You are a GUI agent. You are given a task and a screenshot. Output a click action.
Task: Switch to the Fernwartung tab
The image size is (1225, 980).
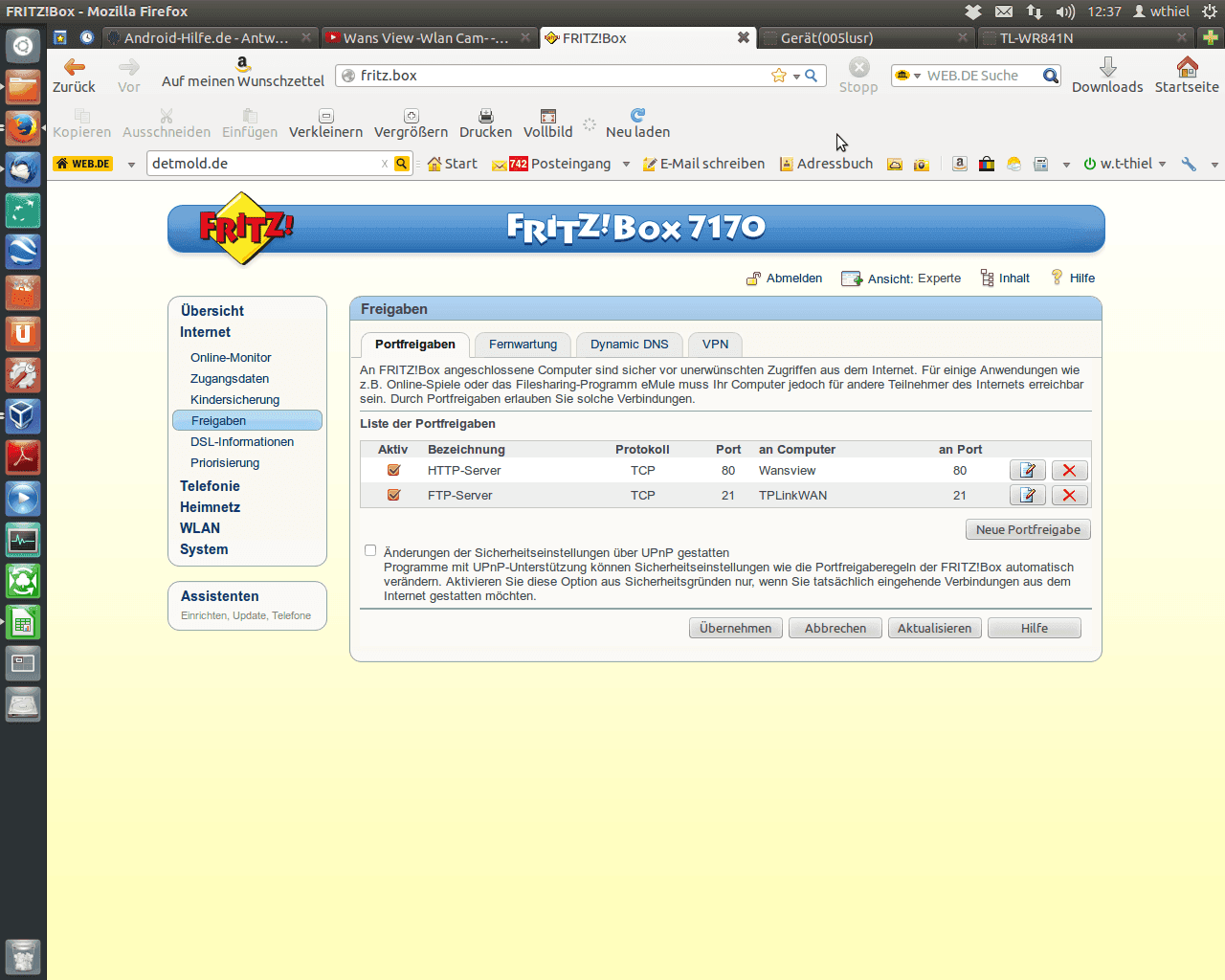click(523, 345)
